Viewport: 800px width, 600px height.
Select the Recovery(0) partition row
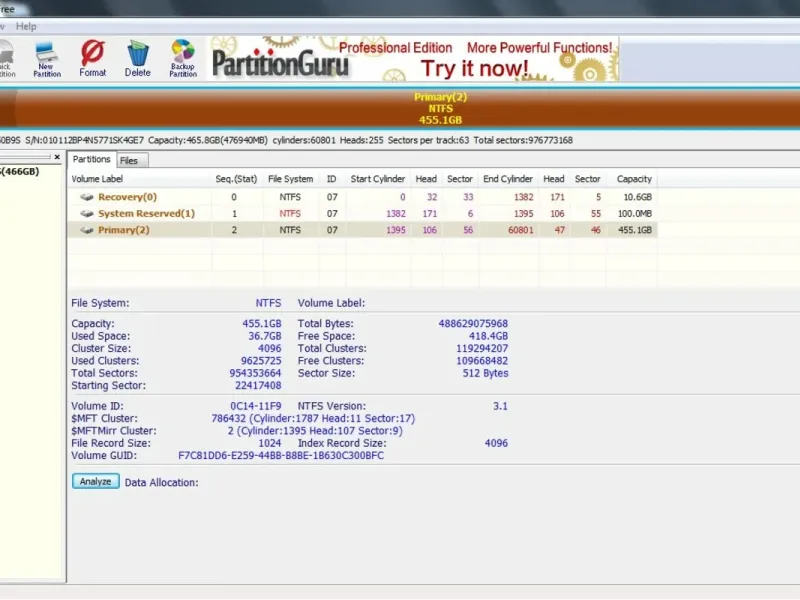pyautogui.click(x=362, y=197)
